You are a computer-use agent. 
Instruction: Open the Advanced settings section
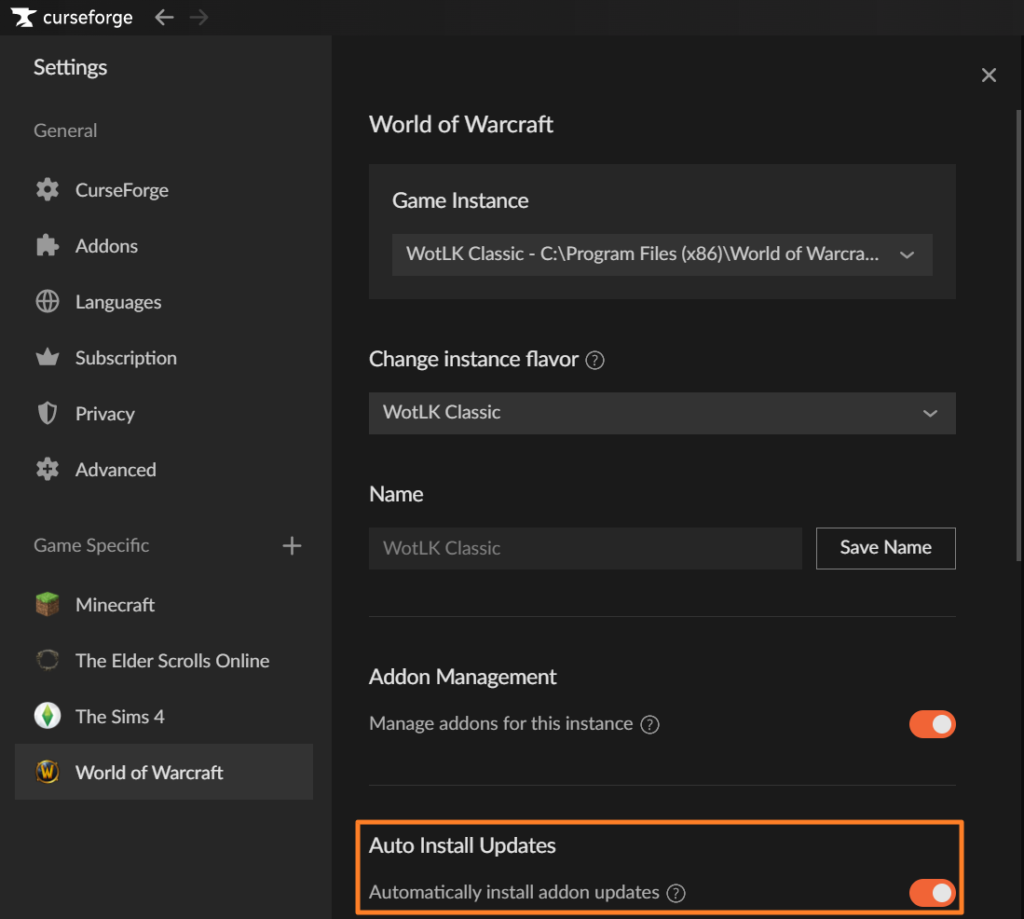click(x=164, y=469)
